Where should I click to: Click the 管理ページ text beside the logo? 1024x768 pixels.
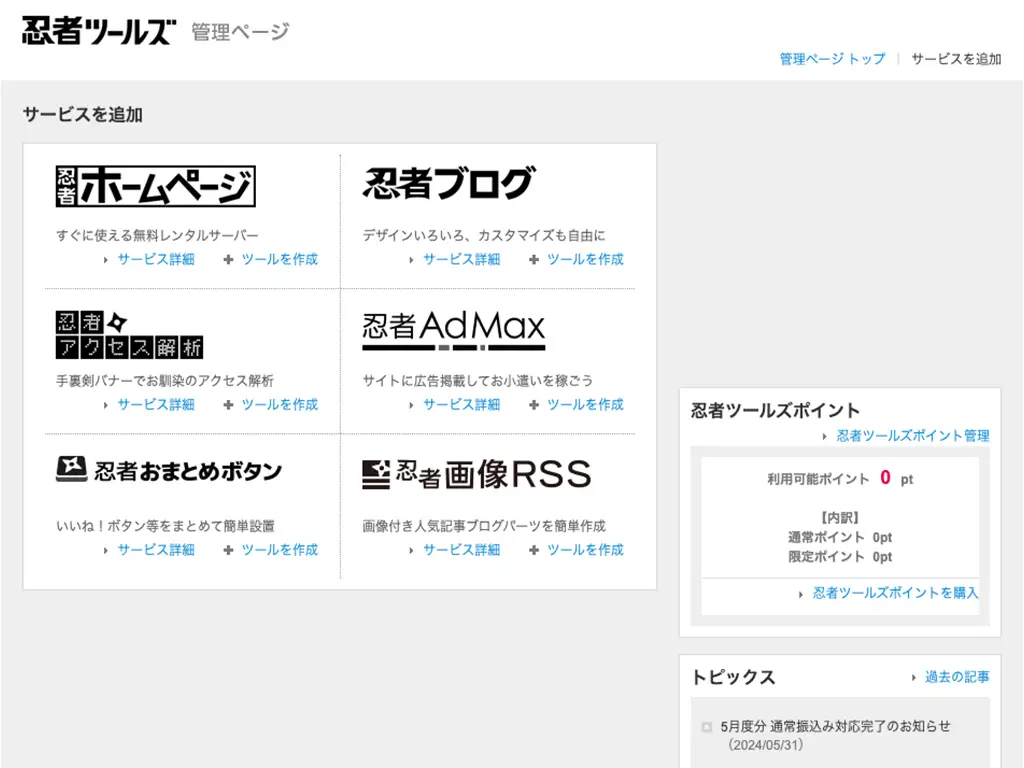tap(240, 31)
